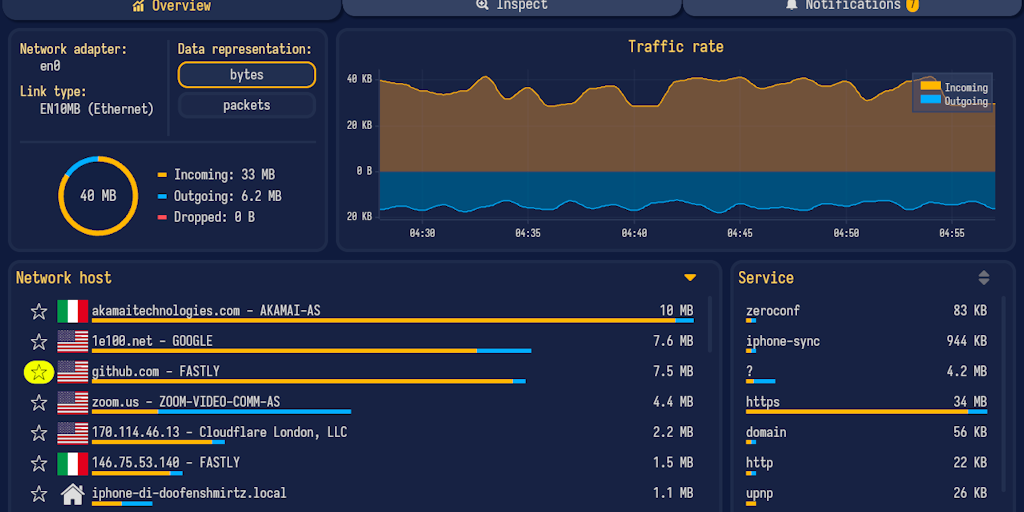Click Incoming: 33 MB statistic
Screen dimensions: 1024x512
pyautogui.click(x=224, y=175)
